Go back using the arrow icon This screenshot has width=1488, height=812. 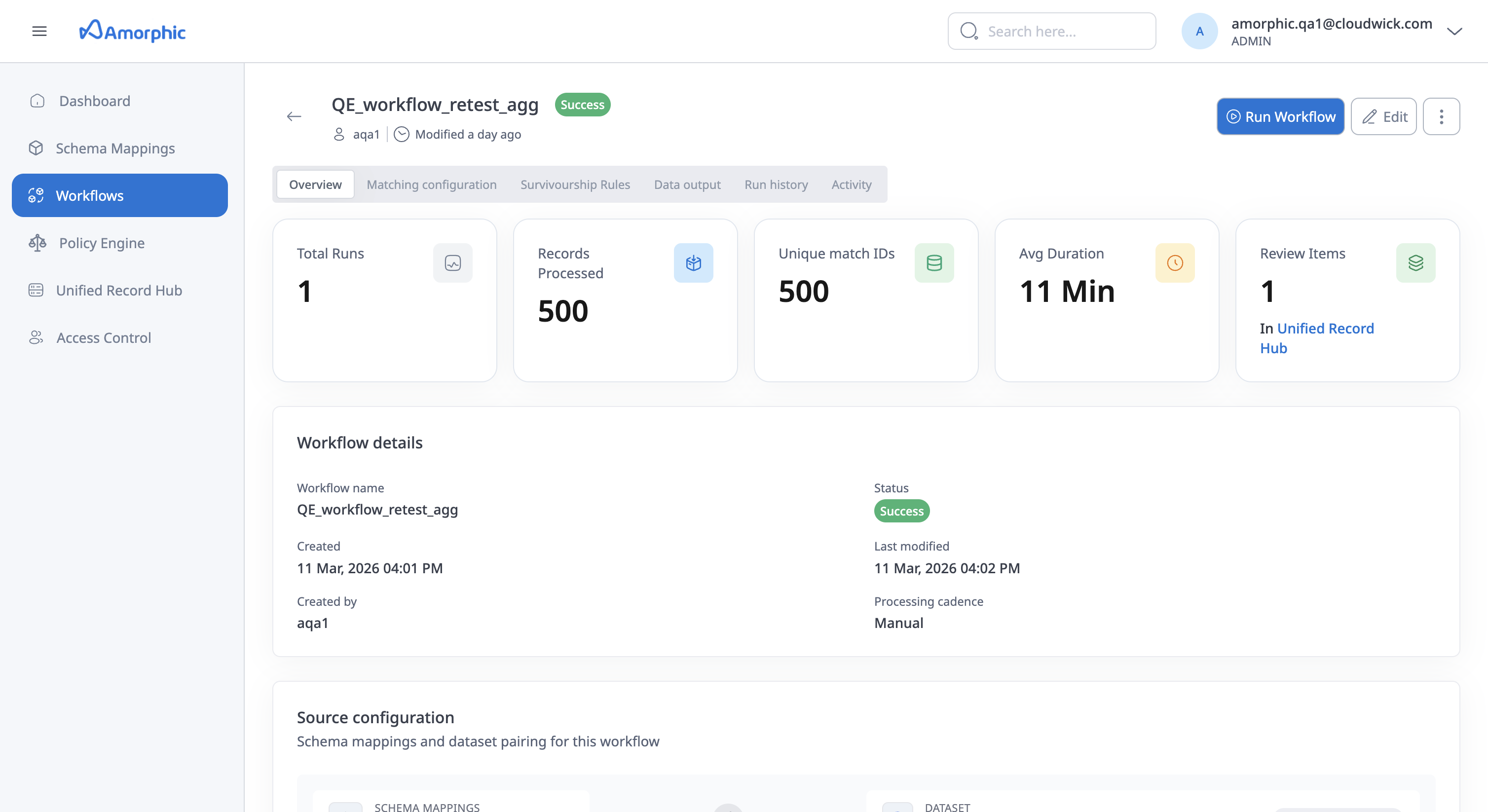294,116
